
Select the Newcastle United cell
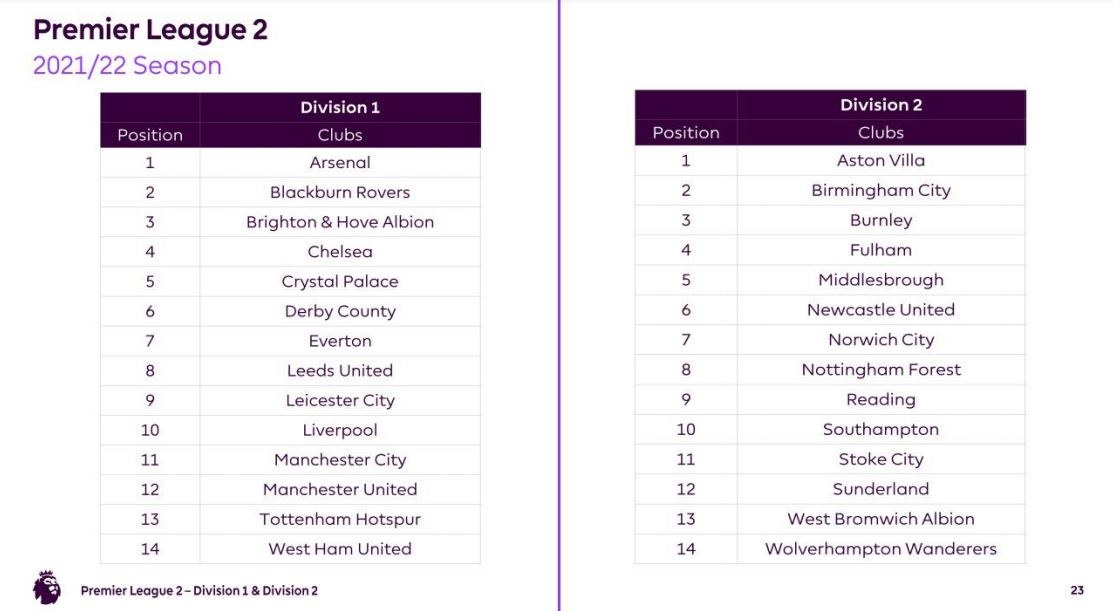tap(881, 310)
